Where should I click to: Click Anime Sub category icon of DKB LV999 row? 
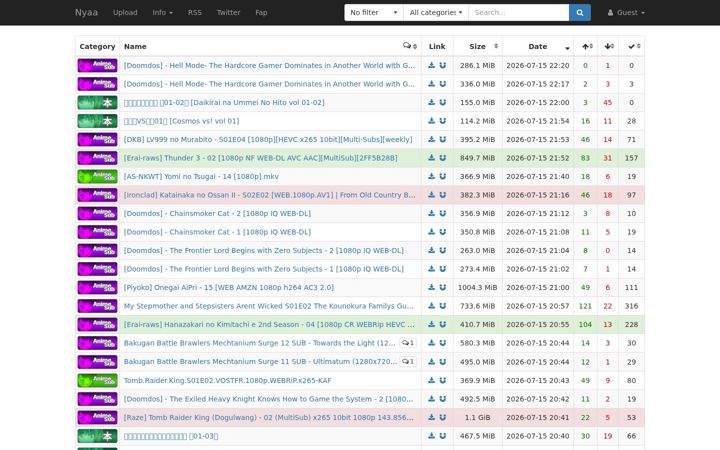click(x=97, y=139)
